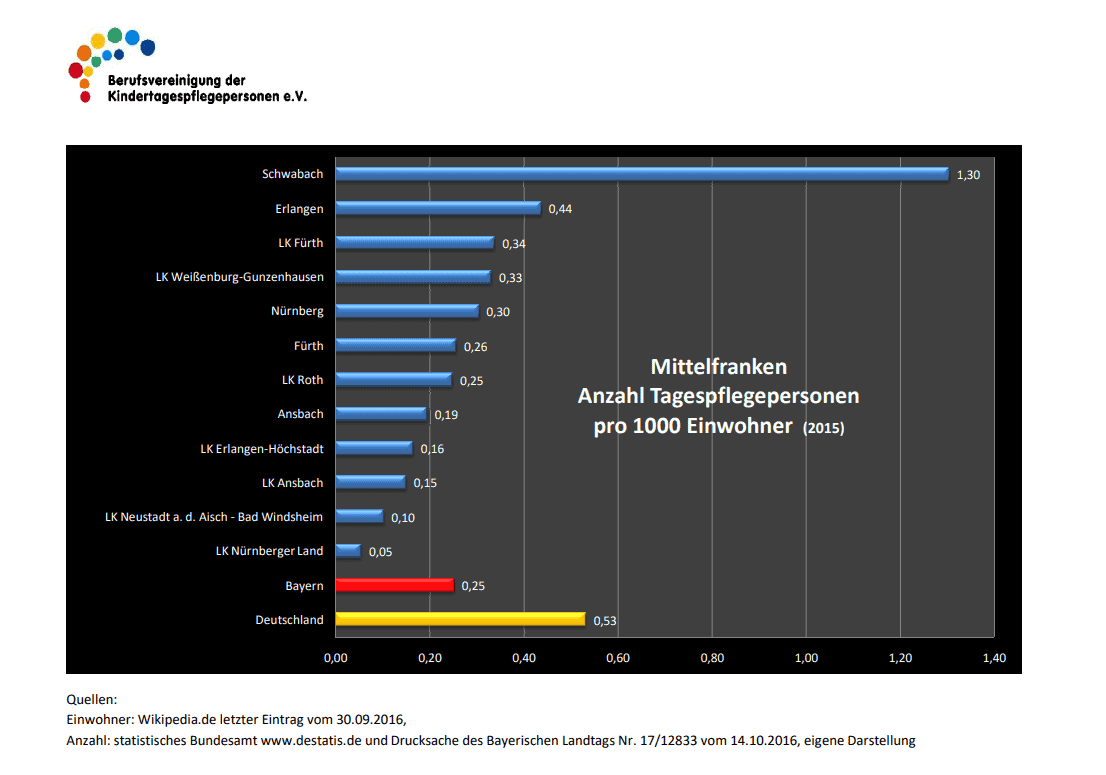Click the LK Nürnberger Land bar
The image size is (1106, 775).
coord(348,551)
